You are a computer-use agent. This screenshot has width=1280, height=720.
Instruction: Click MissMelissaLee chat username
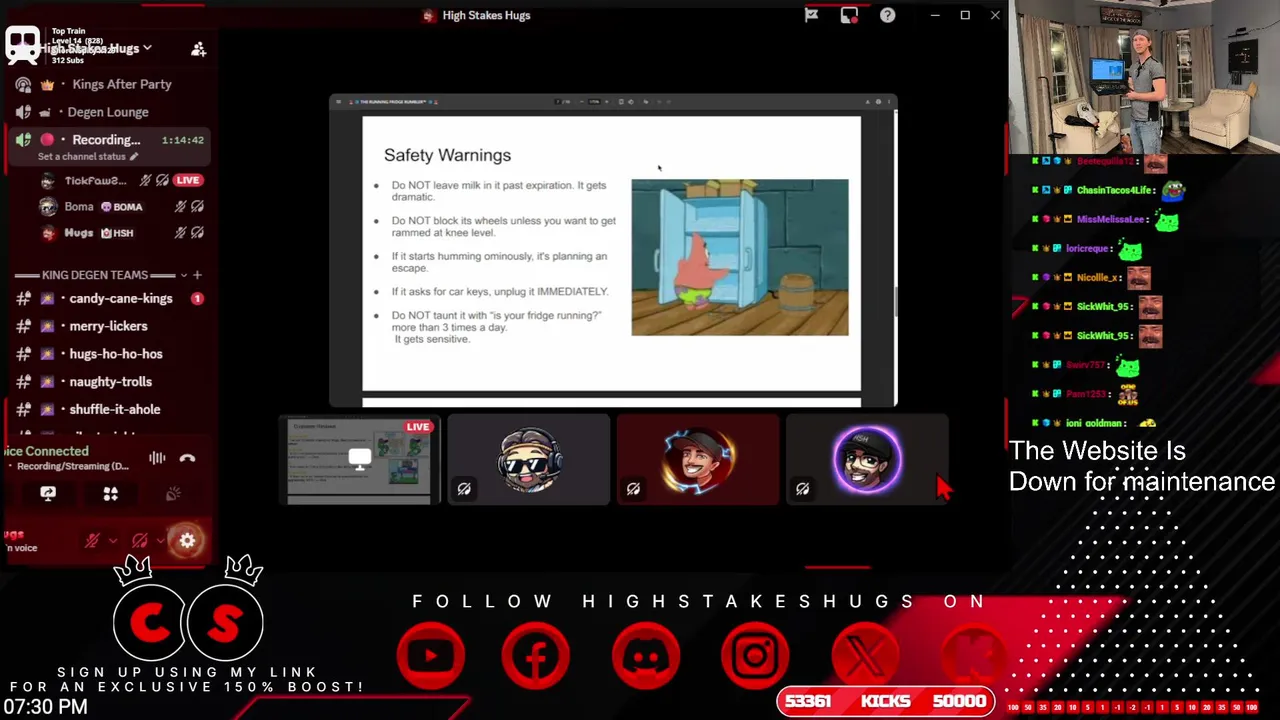pos(1111,219)
